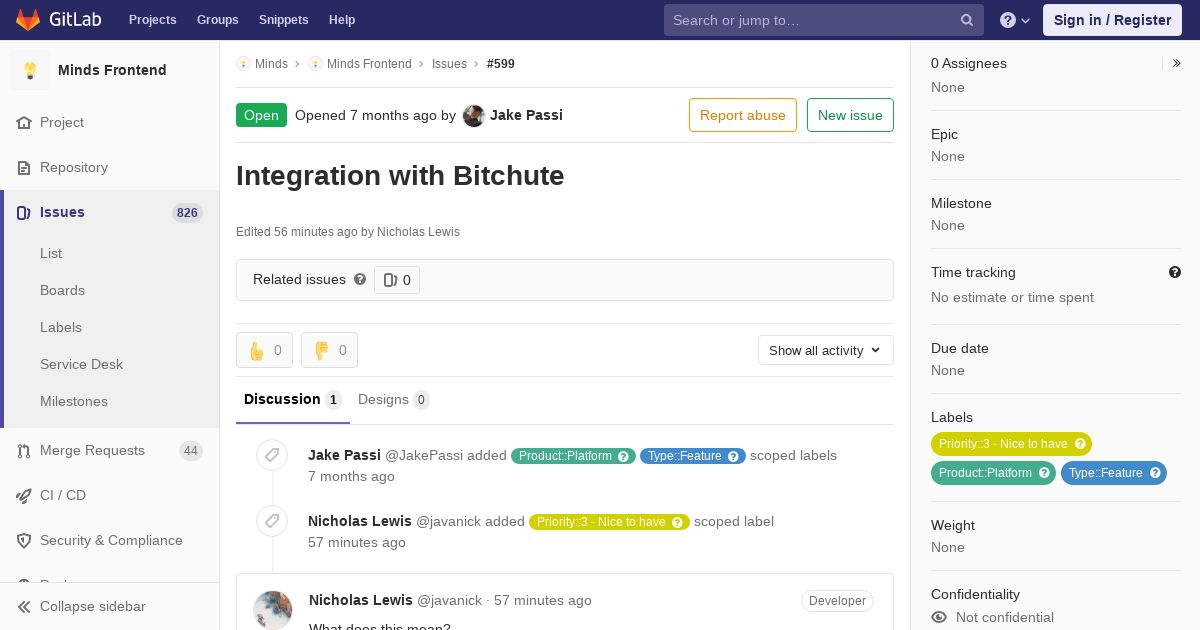Click the Related issues help icon
The width and height of the screenshot is (1200, 630).
(360, 279)
